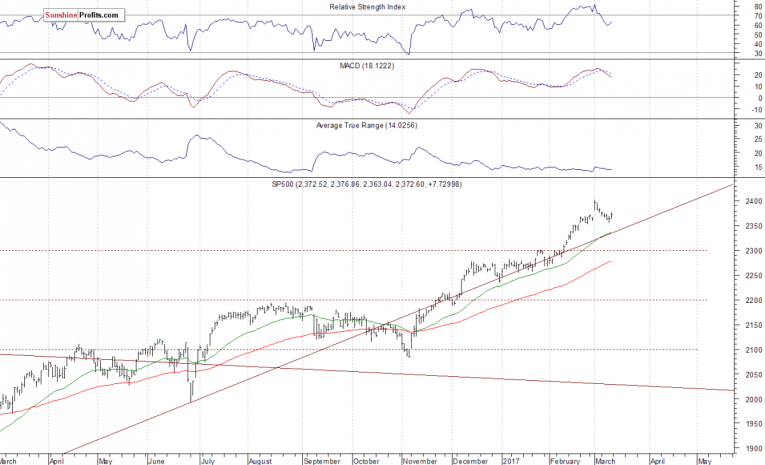Screen dimensions: 765x465
Task: Pick October on the time axis
Action: tap(366, 460)
